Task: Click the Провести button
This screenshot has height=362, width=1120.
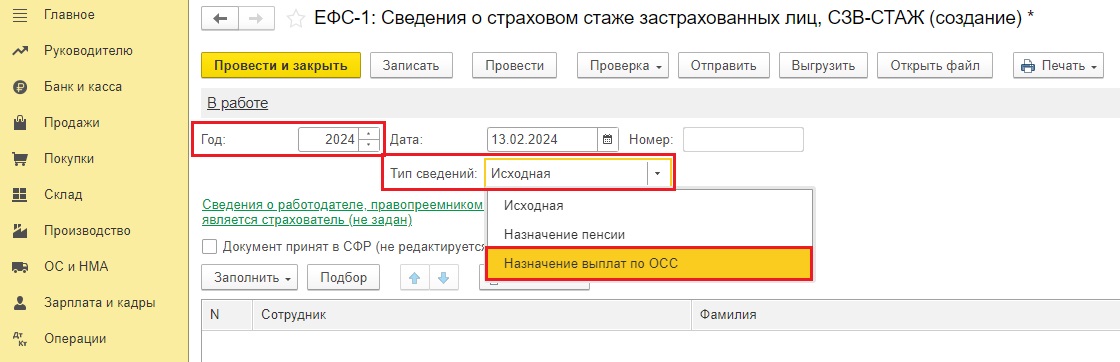Action: coord(514,66)
